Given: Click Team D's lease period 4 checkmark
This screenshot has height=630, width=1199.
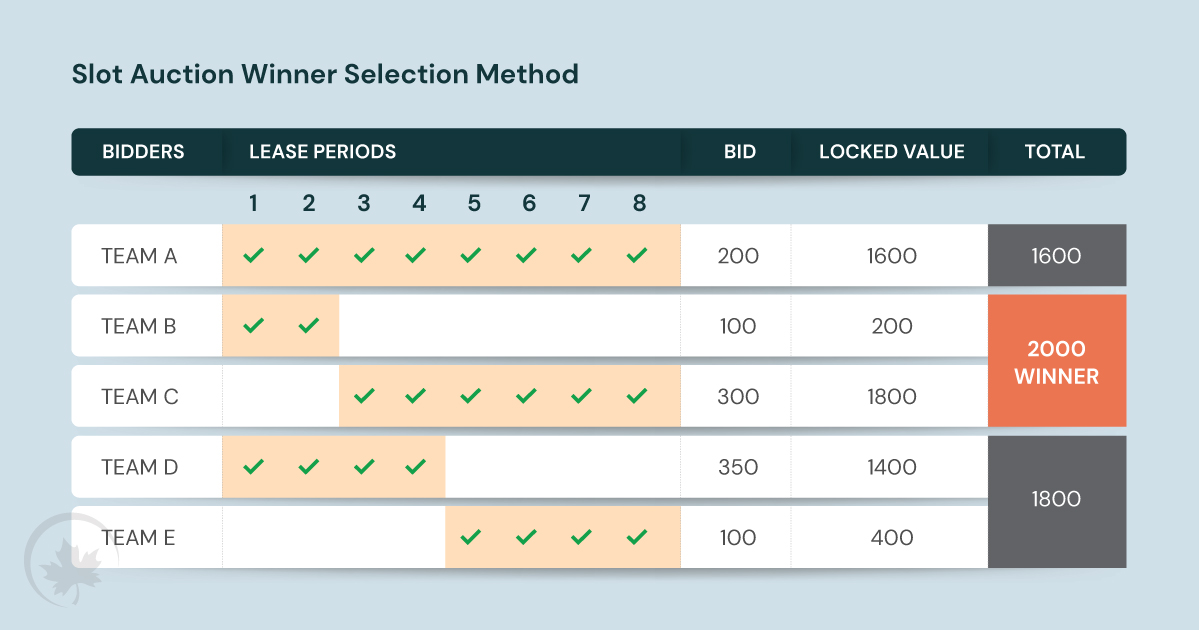Looking at the screenshot, I should [419, 467].
